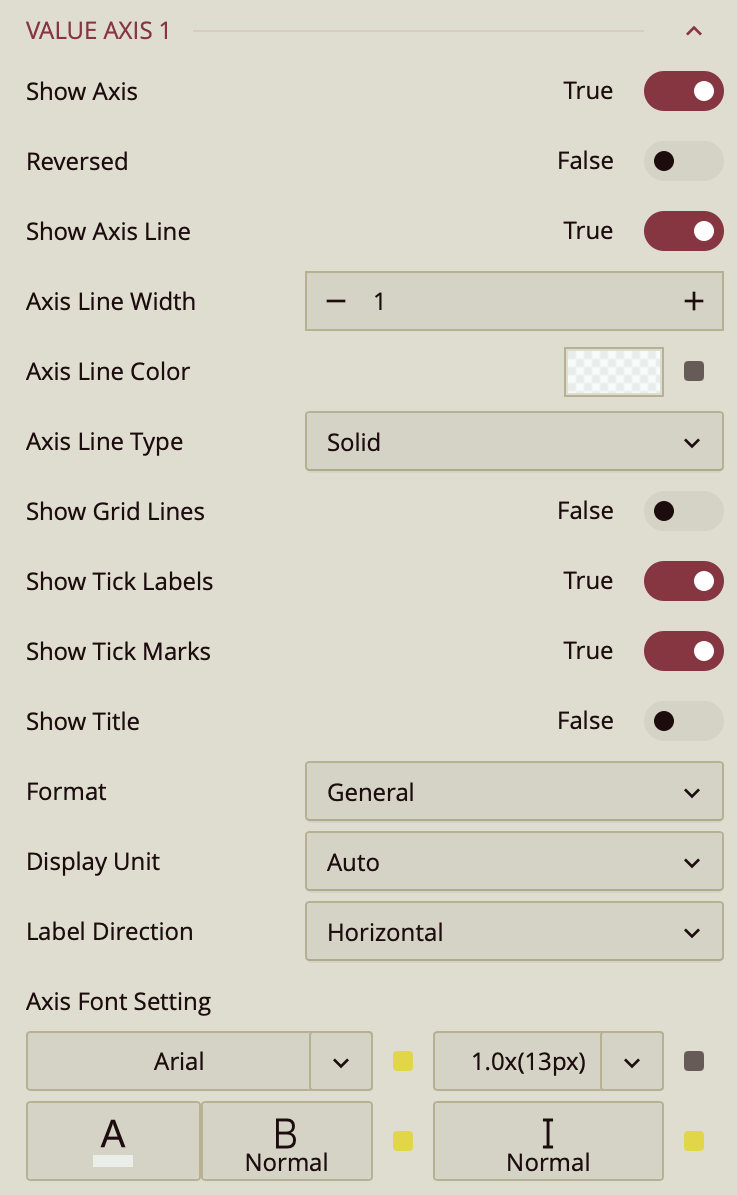Image resolution: width=737 pixels, height=1195 pixels.
Task: Toggle the bold B Normal button
Action: tap(286, 1141)
